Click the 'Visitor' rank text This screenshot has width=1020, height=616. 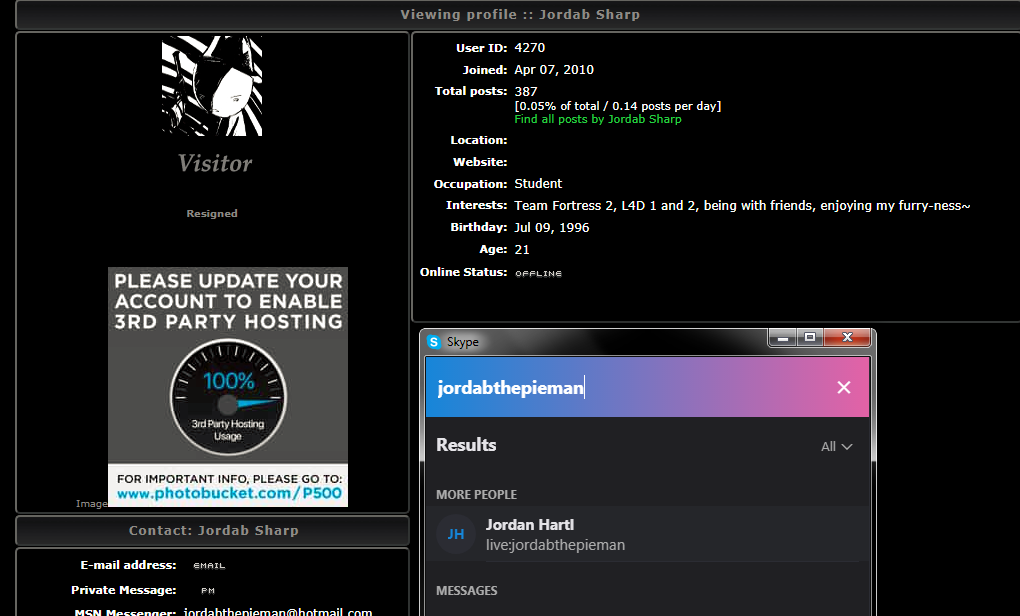pos(215,163)
